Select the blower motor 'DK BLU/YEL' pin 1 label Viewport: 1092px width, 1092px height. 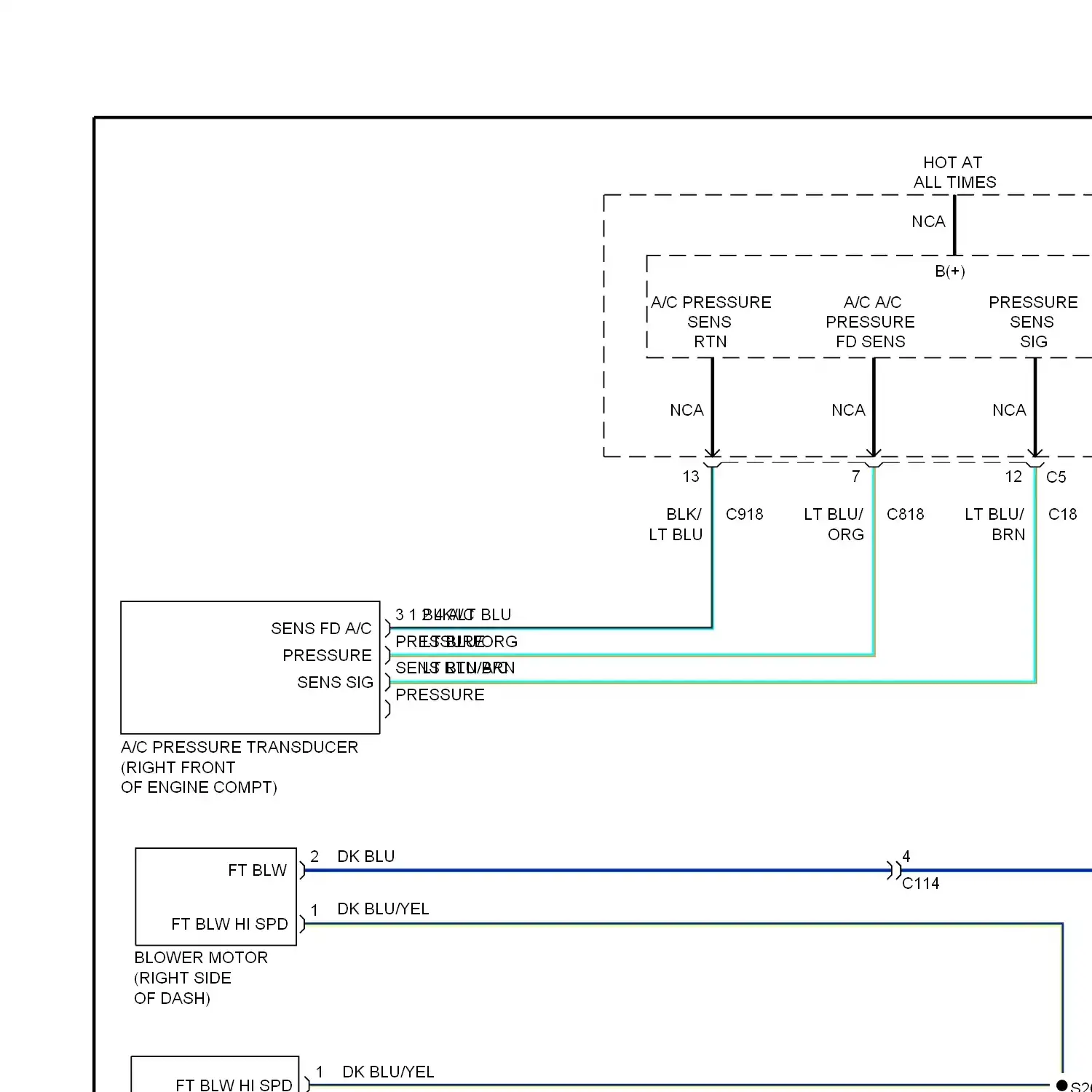383,909
